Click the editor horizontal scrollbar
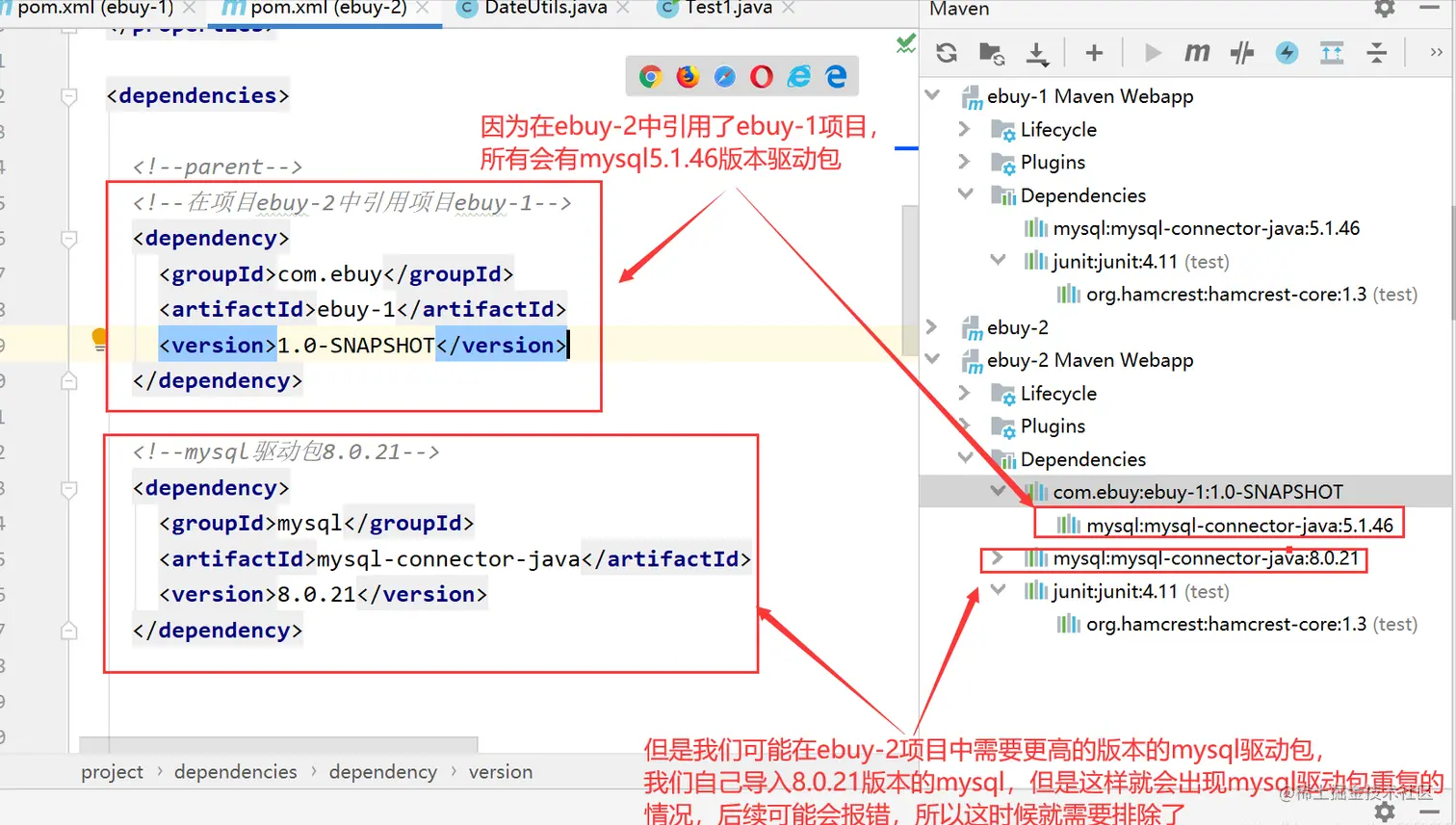Screen dimensions: 1456x825 (x=278, y=745)
